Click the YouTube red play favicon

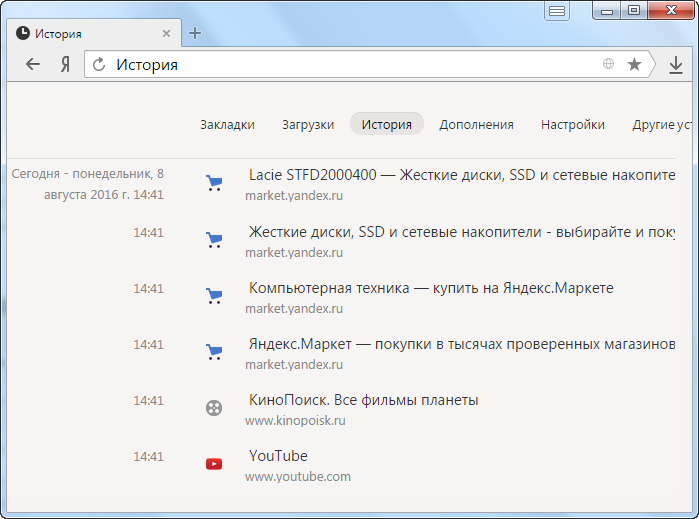[213, 463]
